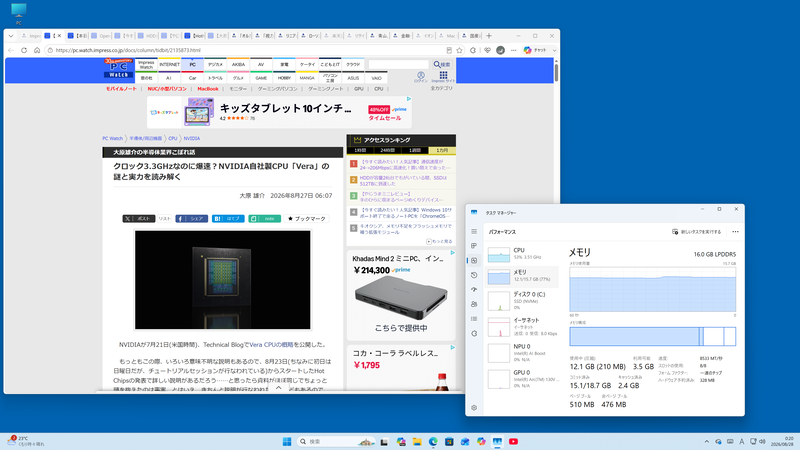Open Task Manager hamburger navigation menu

tap(474, 232)
